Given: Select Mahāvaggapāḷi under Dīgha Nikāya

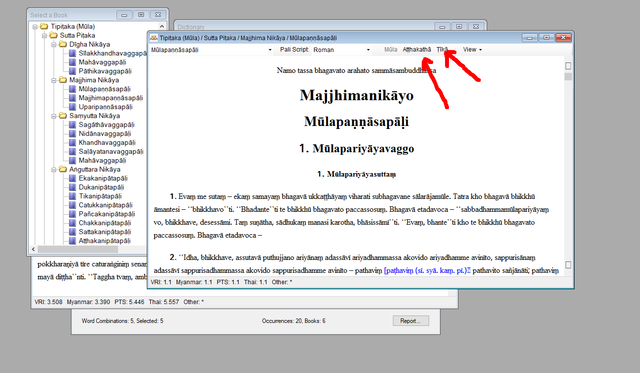Looking at the screenshot, I should (102, 62).
